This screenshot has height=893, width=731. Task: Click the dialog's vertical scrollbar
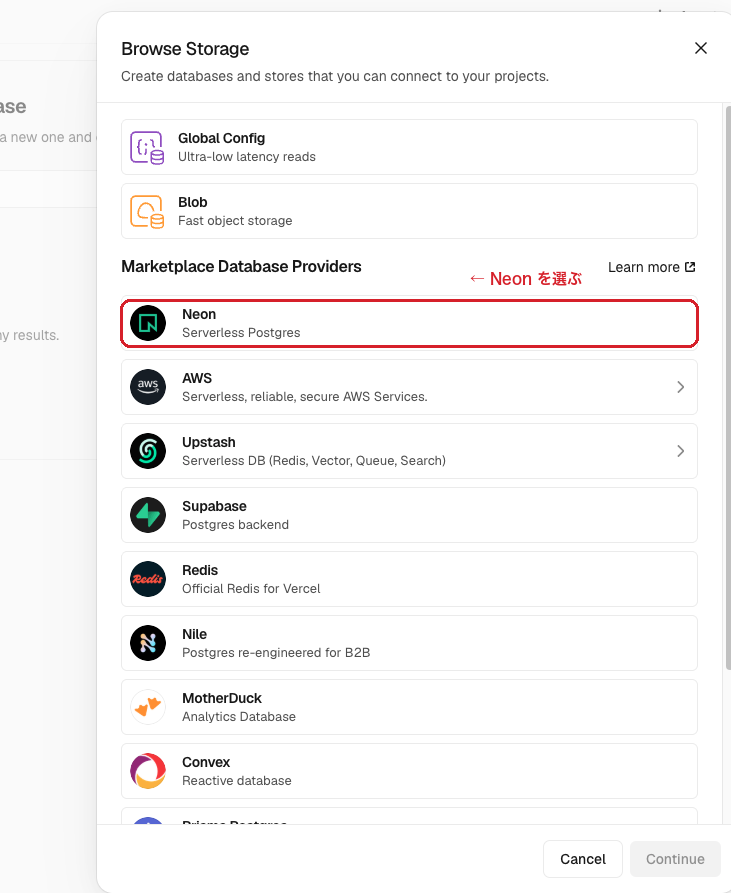click(x=728, y=387)
